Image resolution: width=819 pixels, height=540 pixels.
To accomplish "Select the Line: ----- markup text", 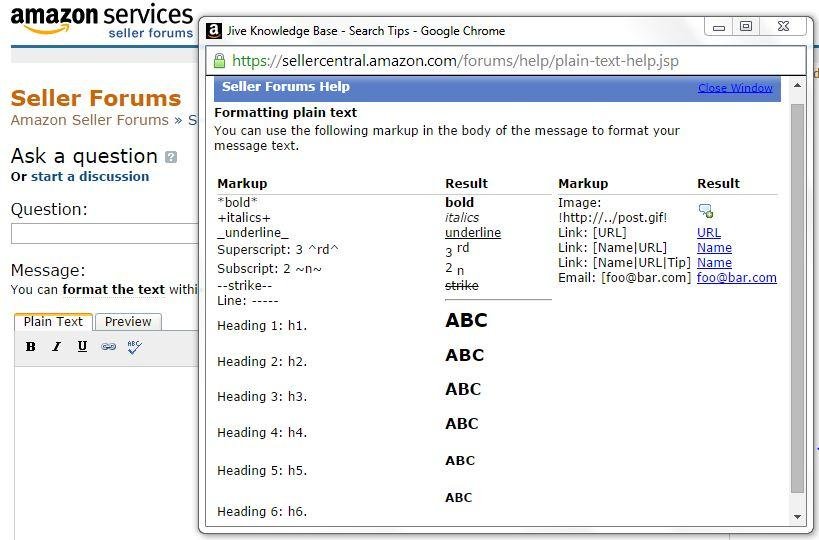I will [248, 301].
